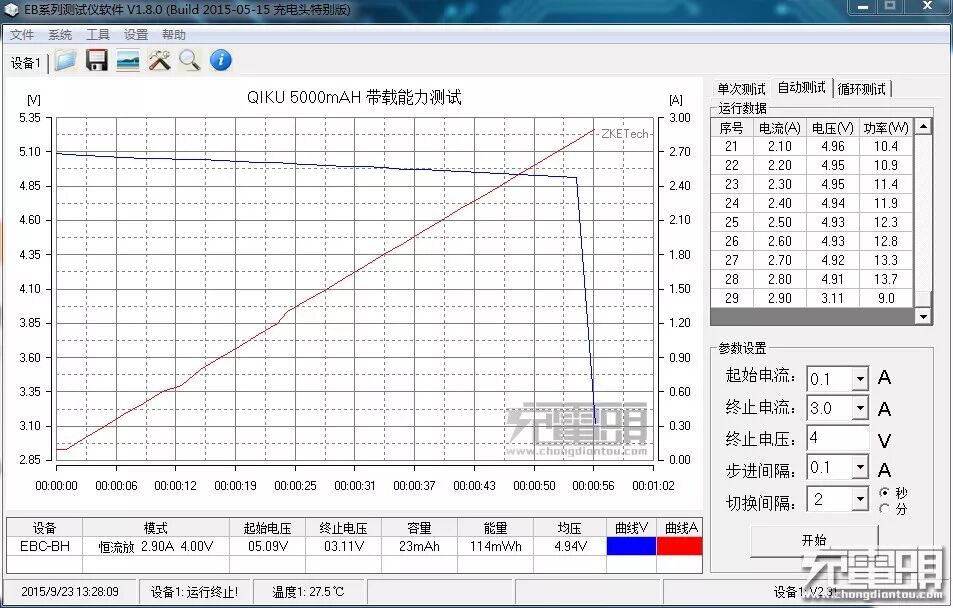Open the blue info icon

(221, 60)
